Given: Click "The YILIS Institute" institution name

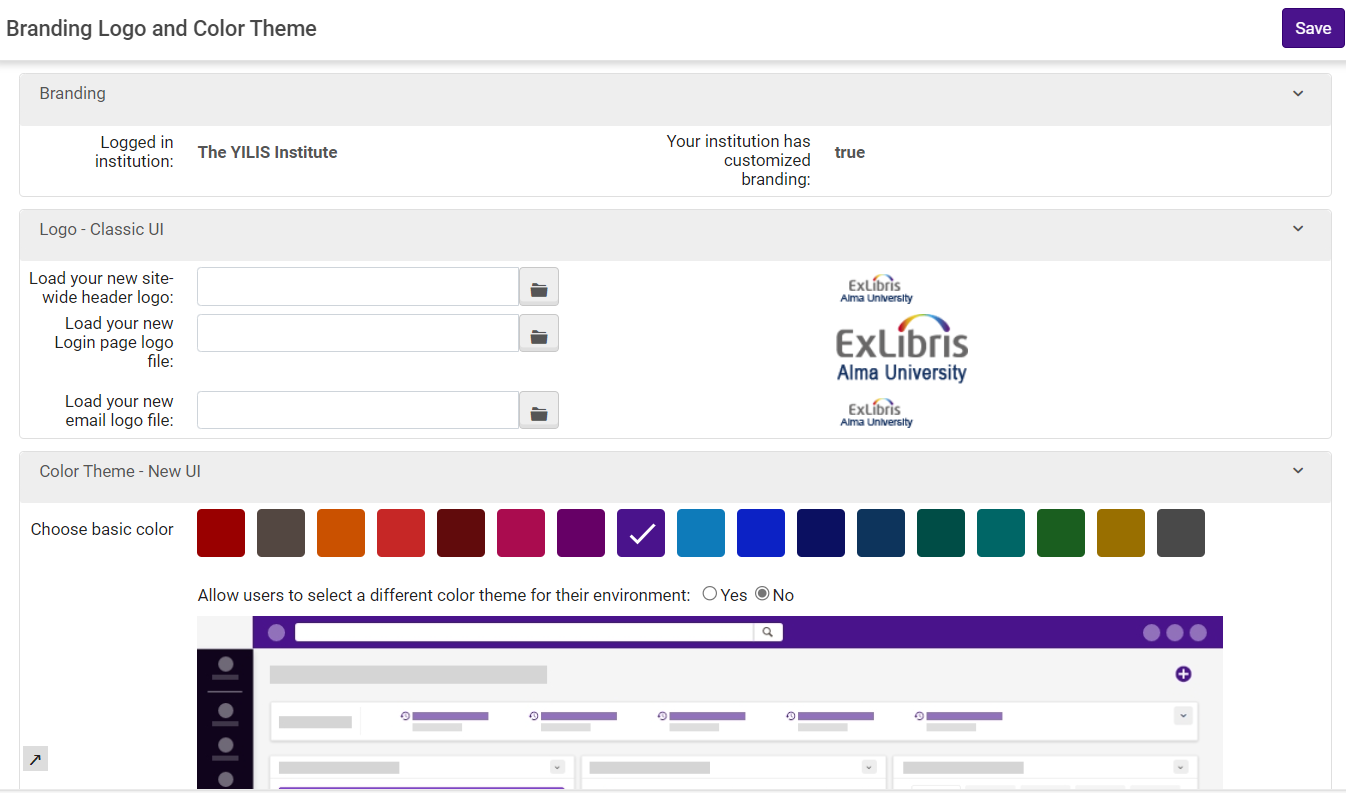Looking at the screenshot, I should (268, 152).
